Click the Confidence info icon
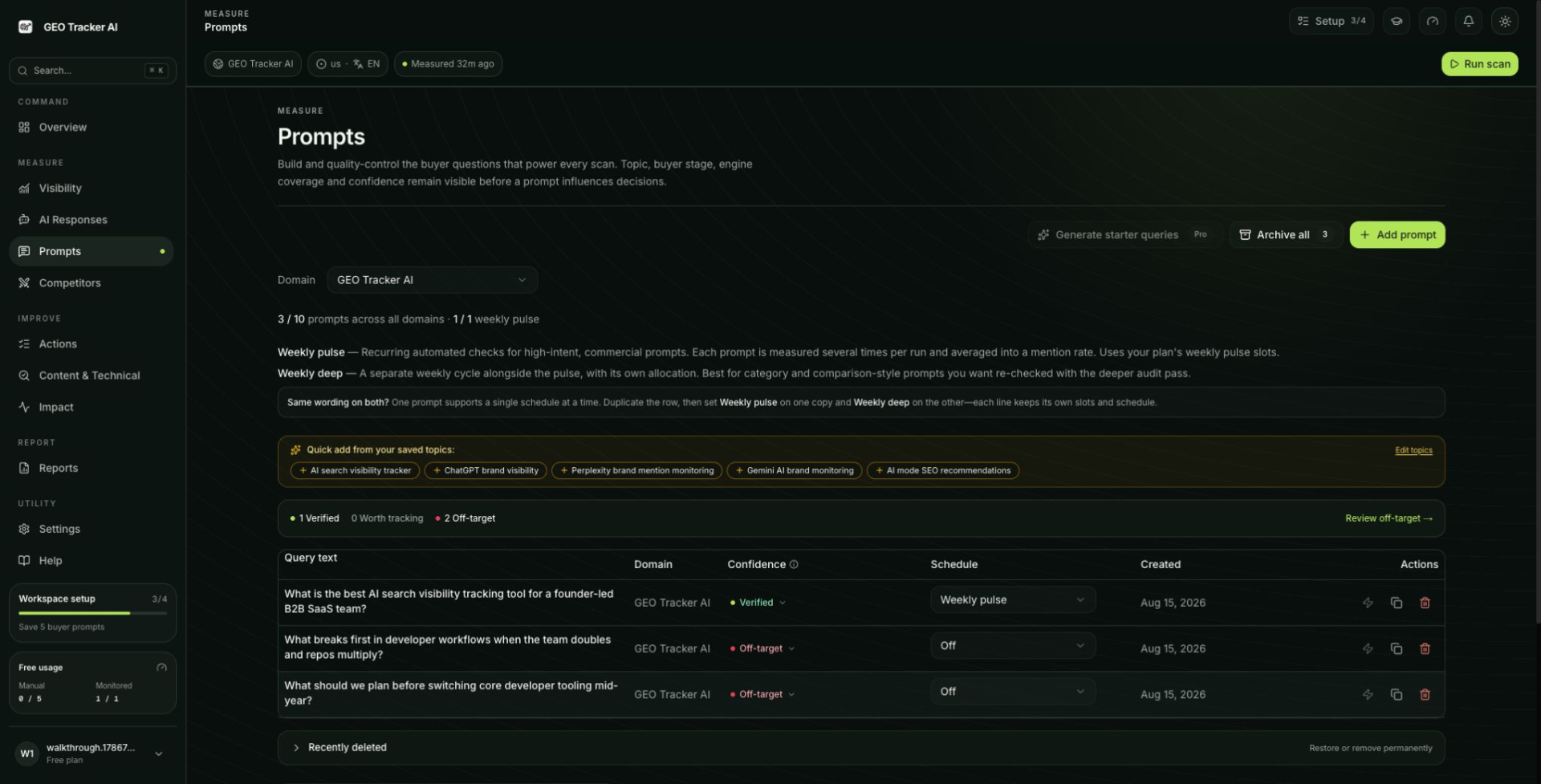Viewport: 1541px width, 784px height. (794, 564)
